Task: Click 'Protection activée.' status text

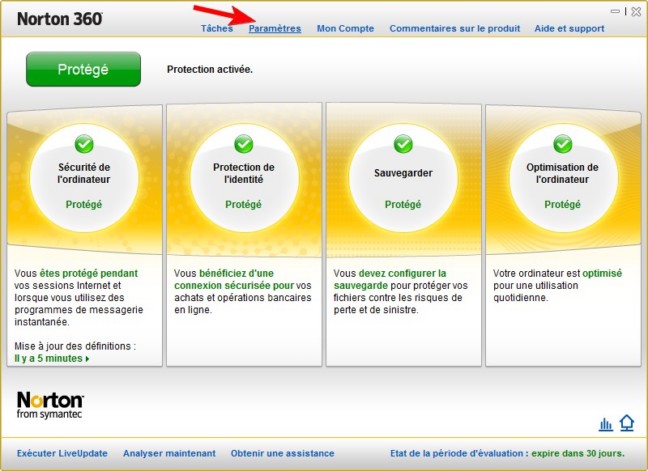Action: tap(210, 69)
